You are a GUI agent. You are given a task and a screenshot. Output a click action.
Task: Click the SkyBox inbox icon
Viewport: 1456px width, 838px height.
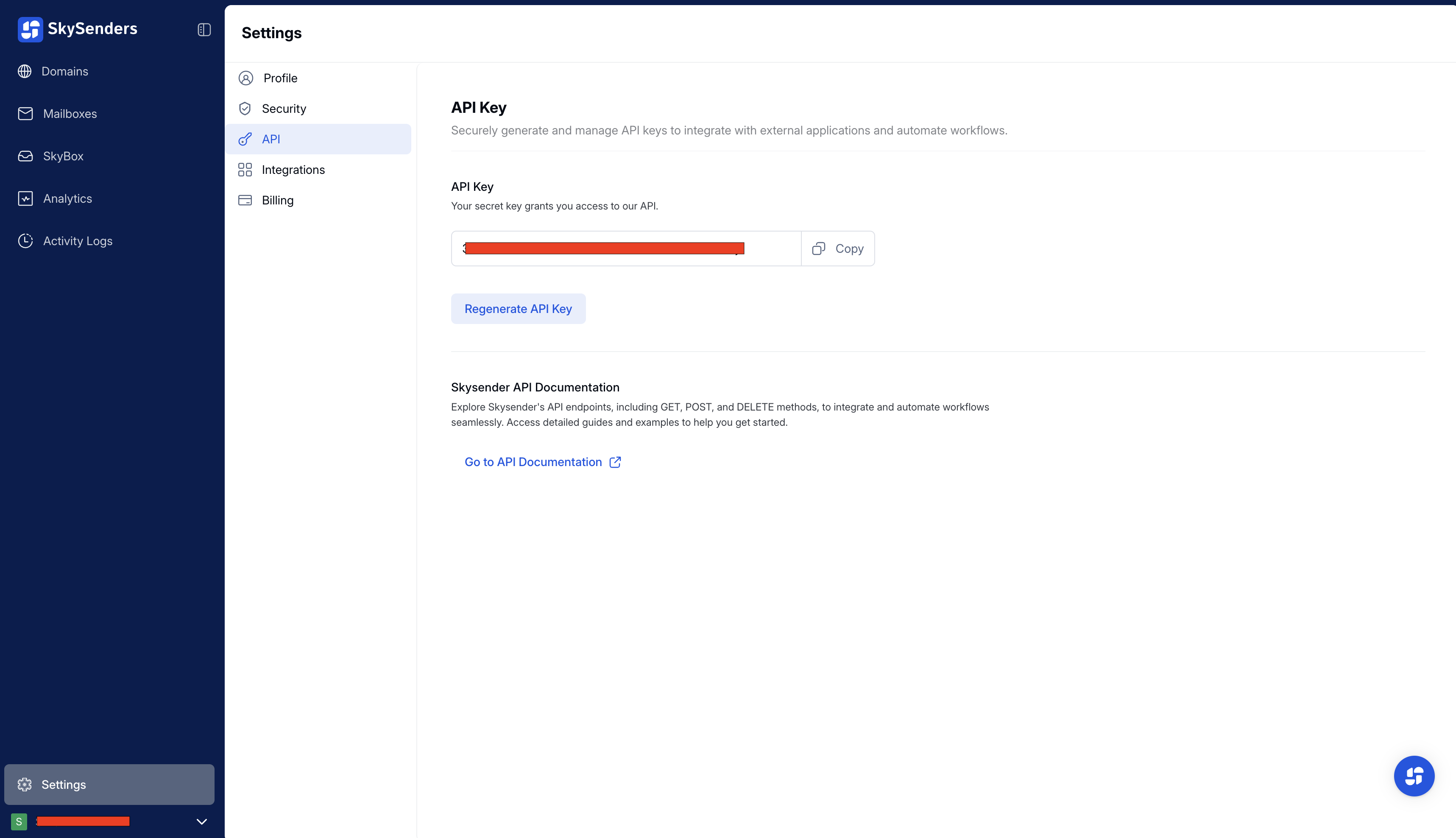(x=25, y=156)
